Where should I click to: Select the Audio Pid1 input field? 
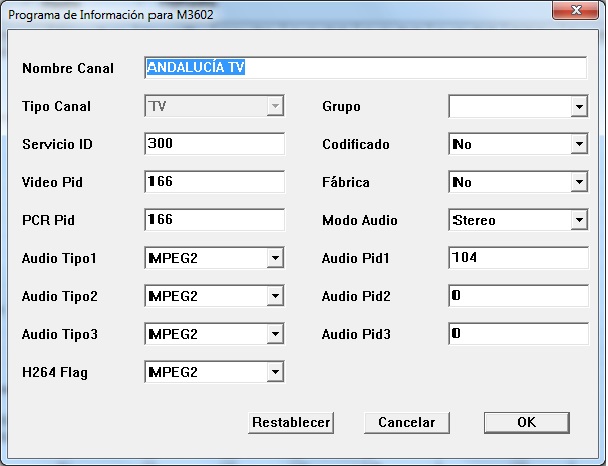[x=518, y=258]
